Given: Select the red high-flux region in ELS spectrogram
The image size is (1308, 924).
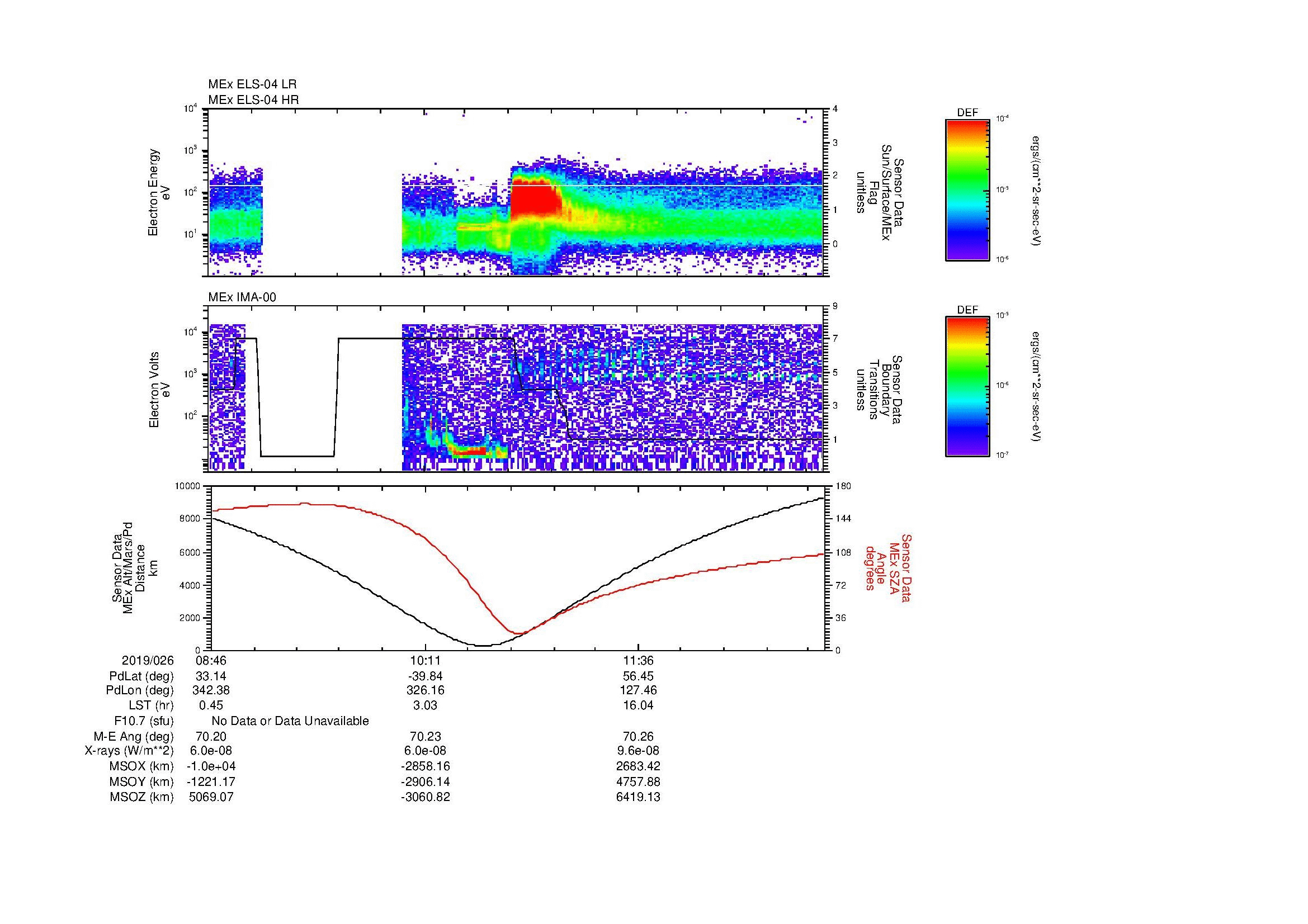Looking at the screenshot, I should [535, 198].
